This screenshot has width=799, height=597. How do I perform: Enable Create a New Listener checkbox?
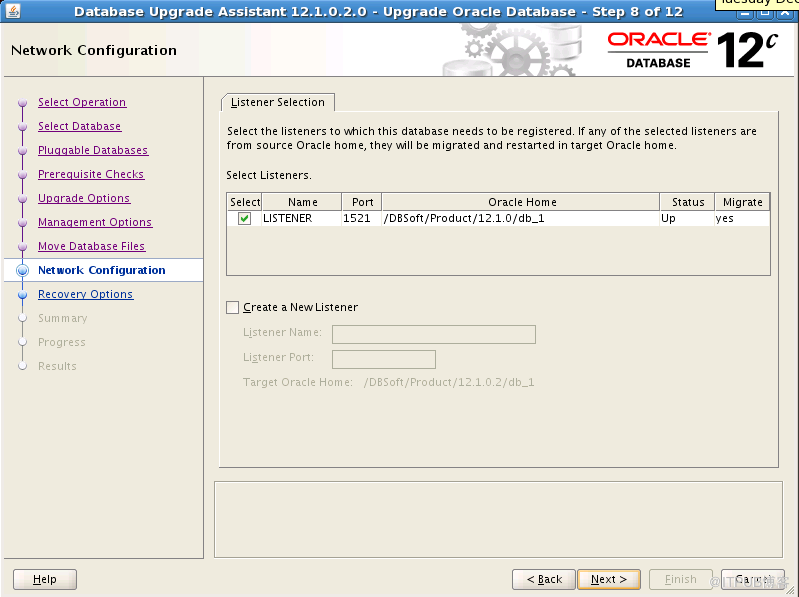232,307
